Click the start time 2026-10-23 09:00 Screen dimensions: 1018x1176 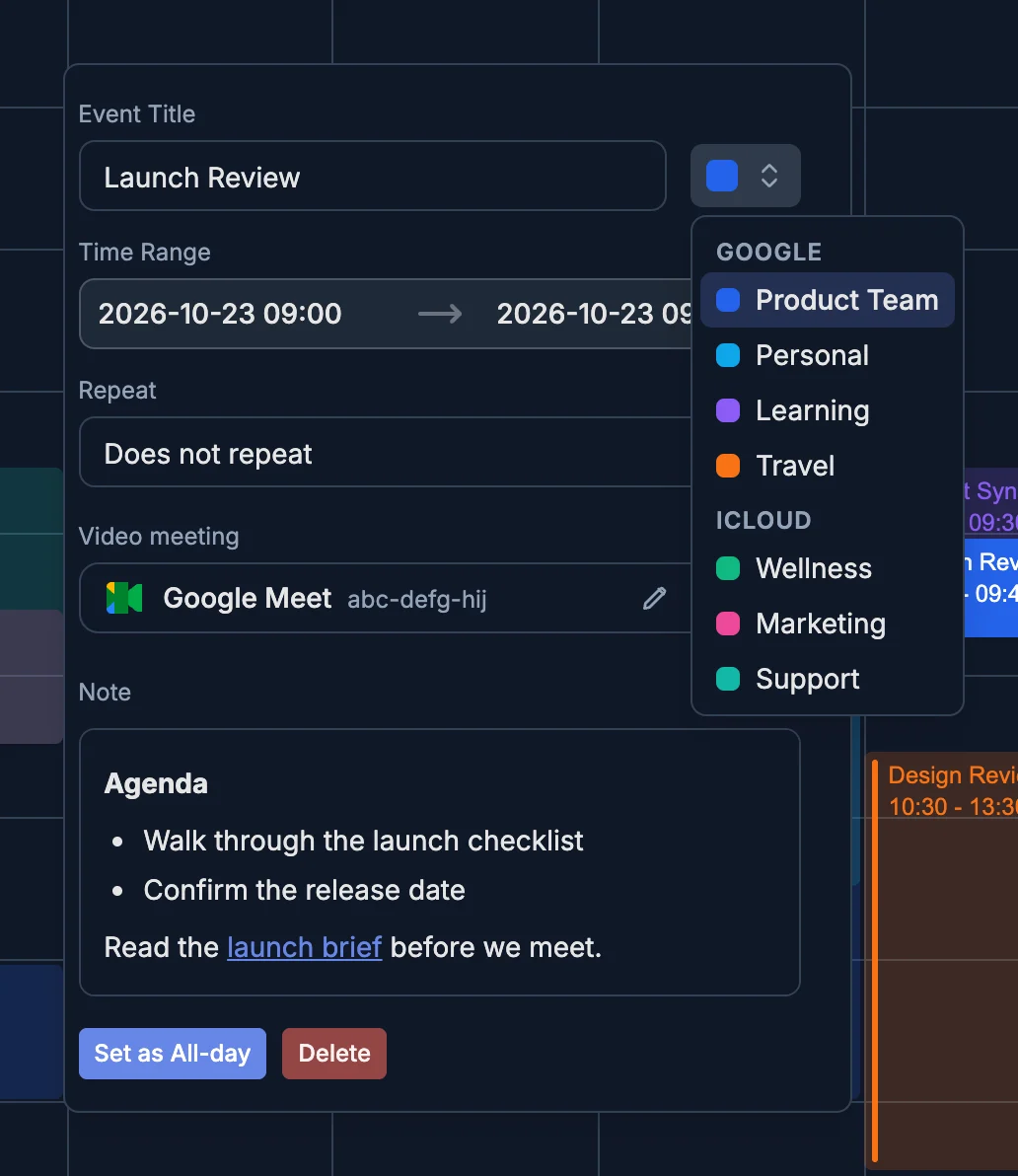pyautogui.click(x=220, y=314)
